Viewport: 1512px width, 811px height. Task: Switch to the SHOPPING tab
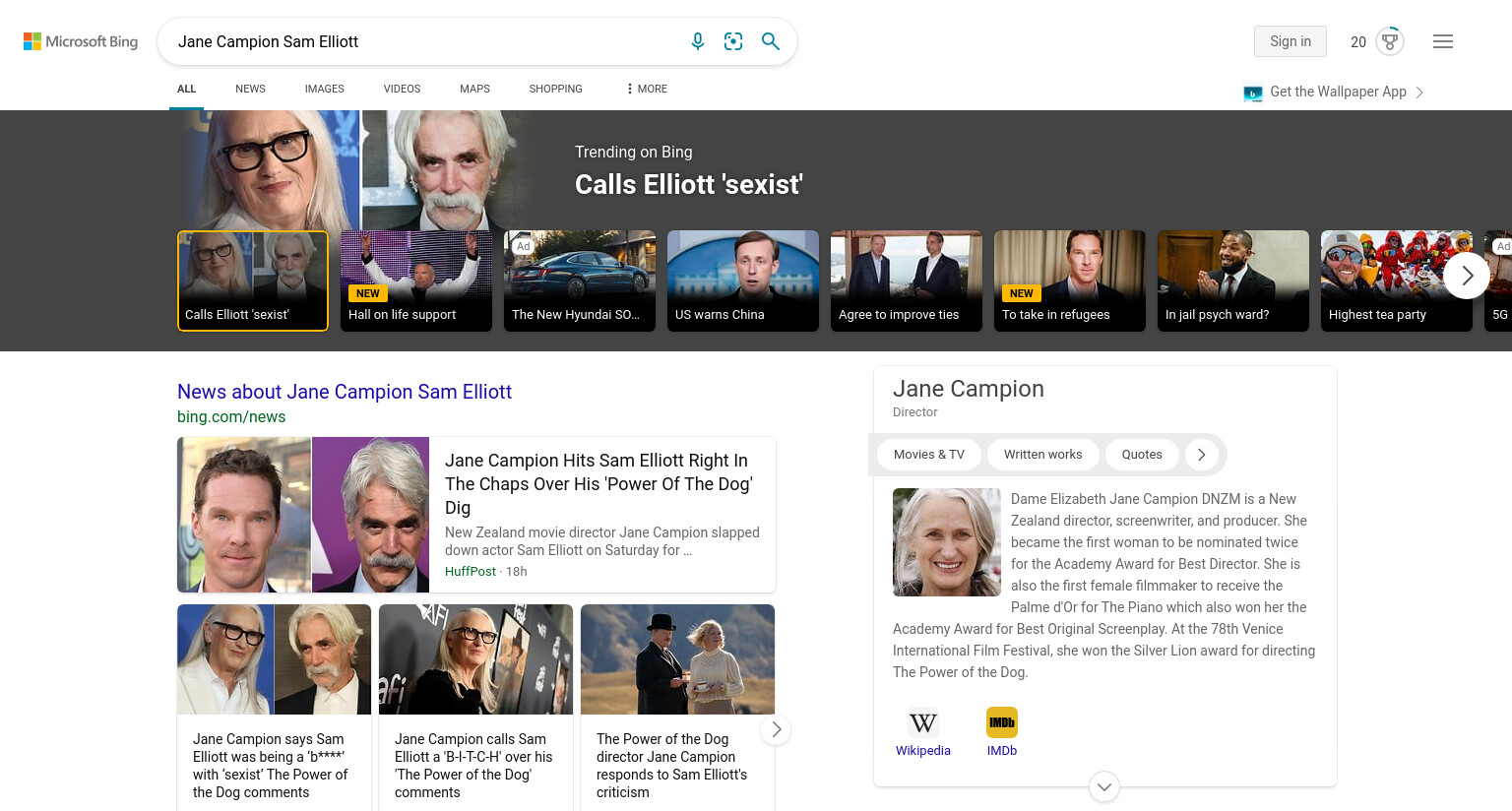[x=555, y=89]
